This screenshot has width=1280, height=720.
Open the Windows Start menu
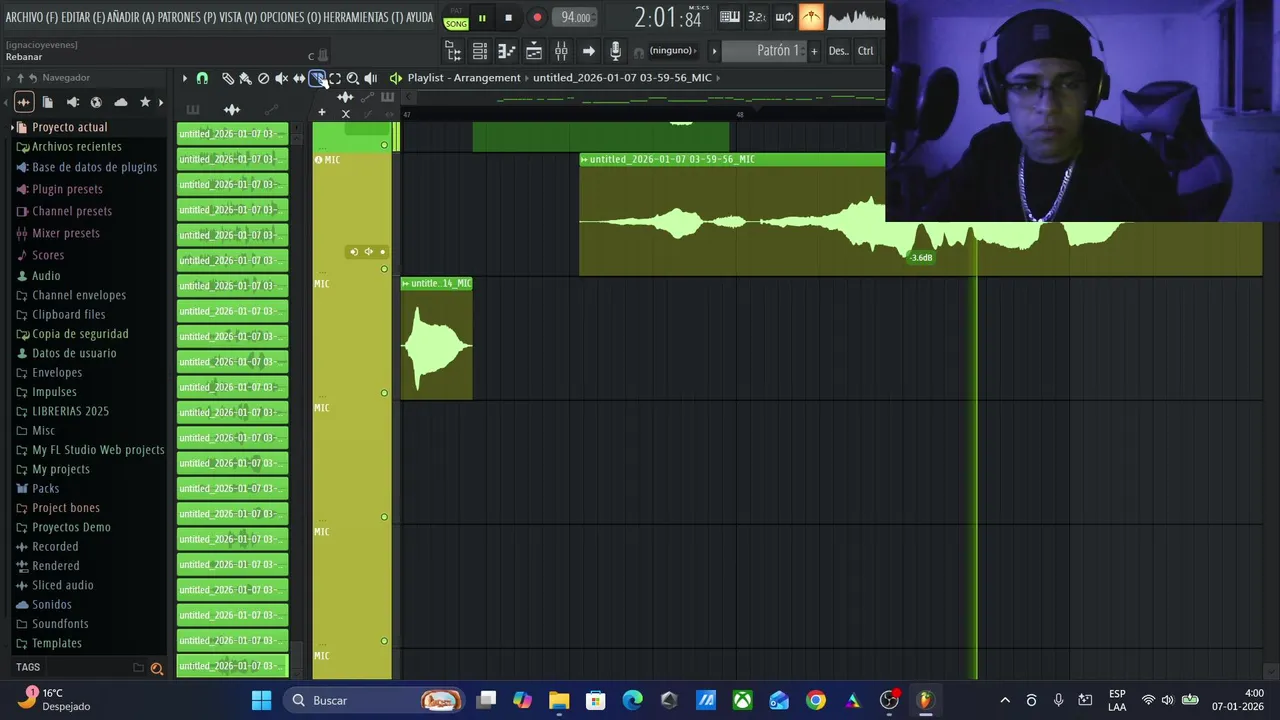tap(261, 700)
